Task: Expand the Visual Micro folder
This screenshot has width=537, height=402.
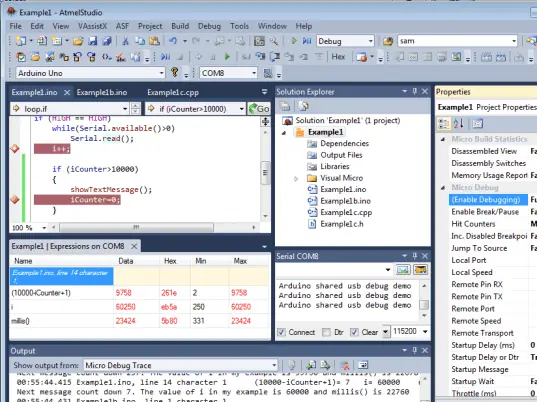Action: click(x=296, y=178)
